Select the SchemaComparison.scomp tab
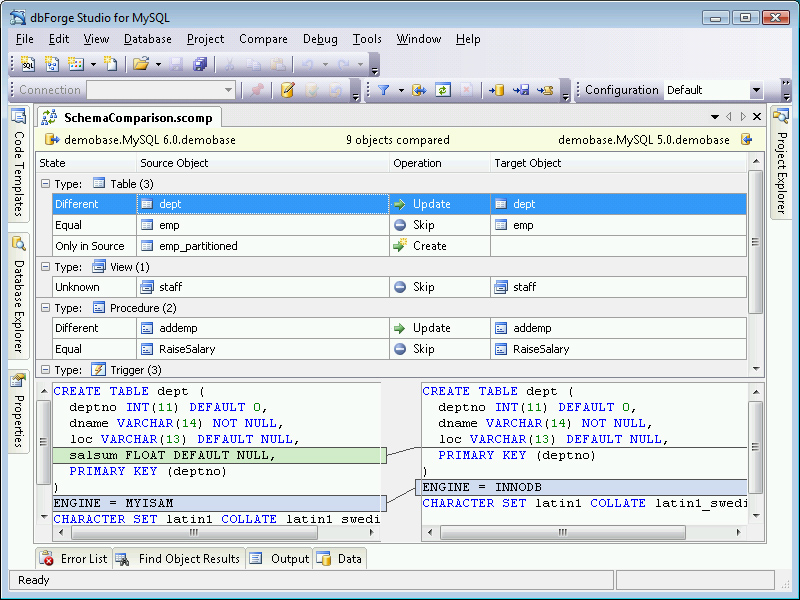The width and height of the screenshot is (800, 600). click(129, 117)
